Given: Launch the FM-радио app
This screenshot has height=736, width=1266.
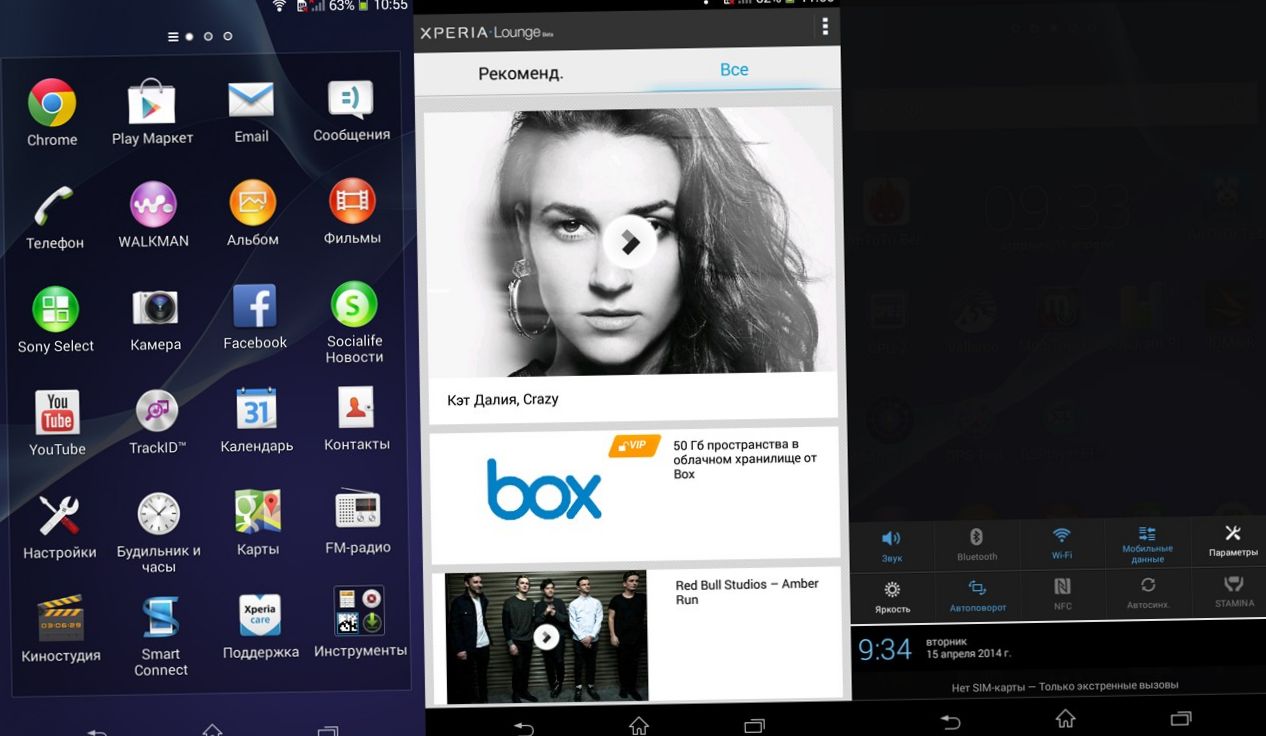Looking at the screenshot, I should [357, 510].
